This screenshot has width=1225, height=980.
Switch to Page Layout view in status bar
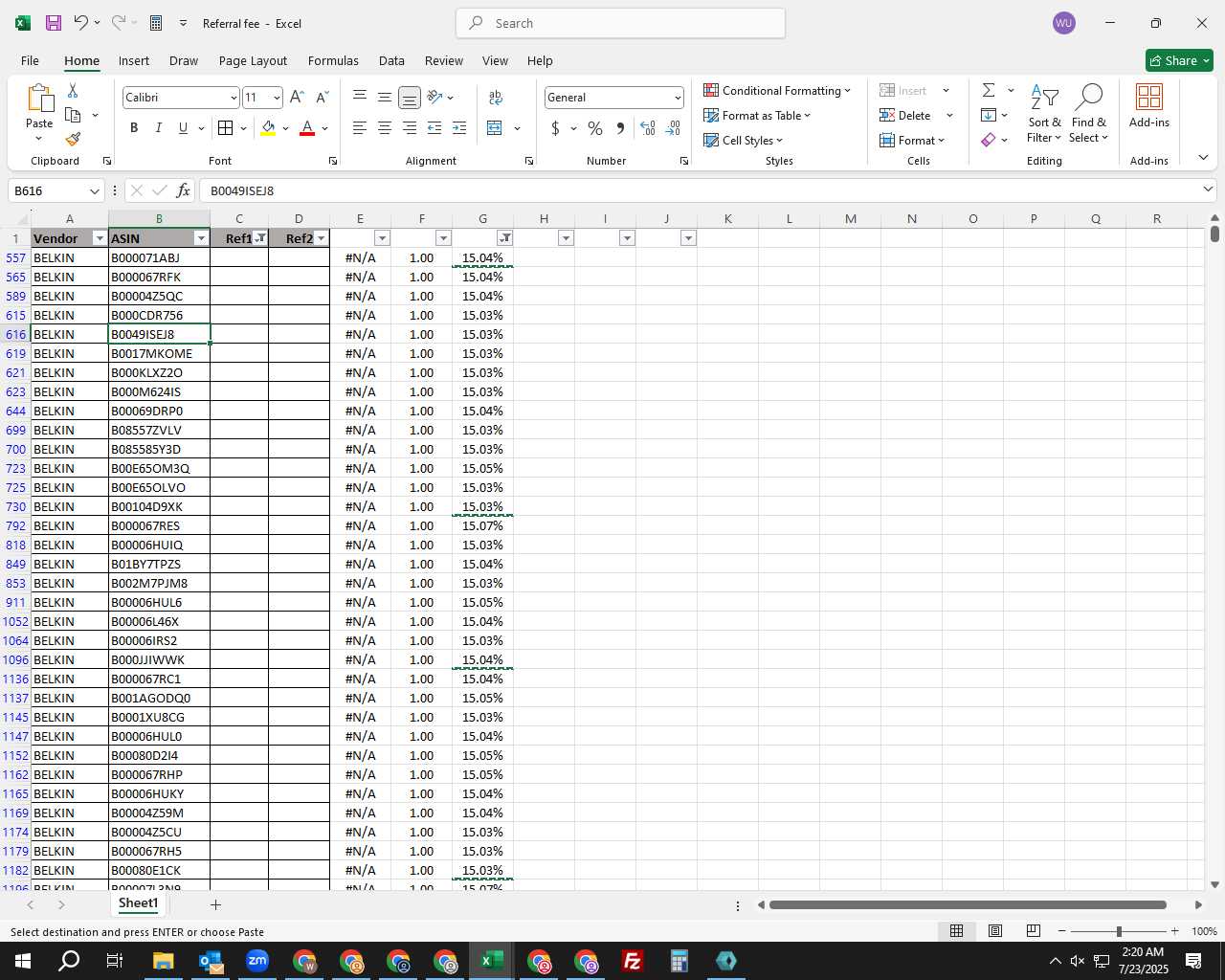(995, 931)
